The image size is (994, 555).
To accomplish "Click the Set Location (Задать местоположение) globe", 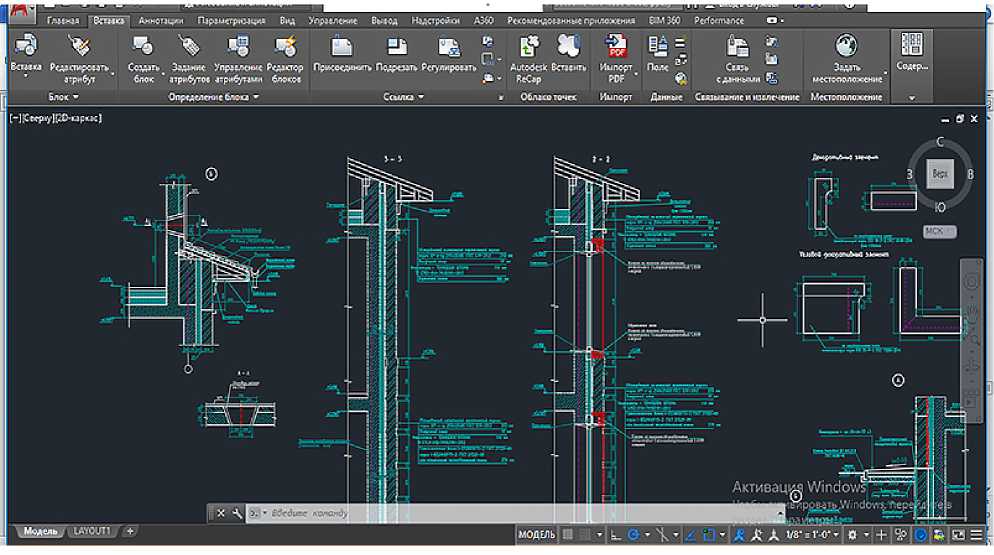I will (847, 45).
